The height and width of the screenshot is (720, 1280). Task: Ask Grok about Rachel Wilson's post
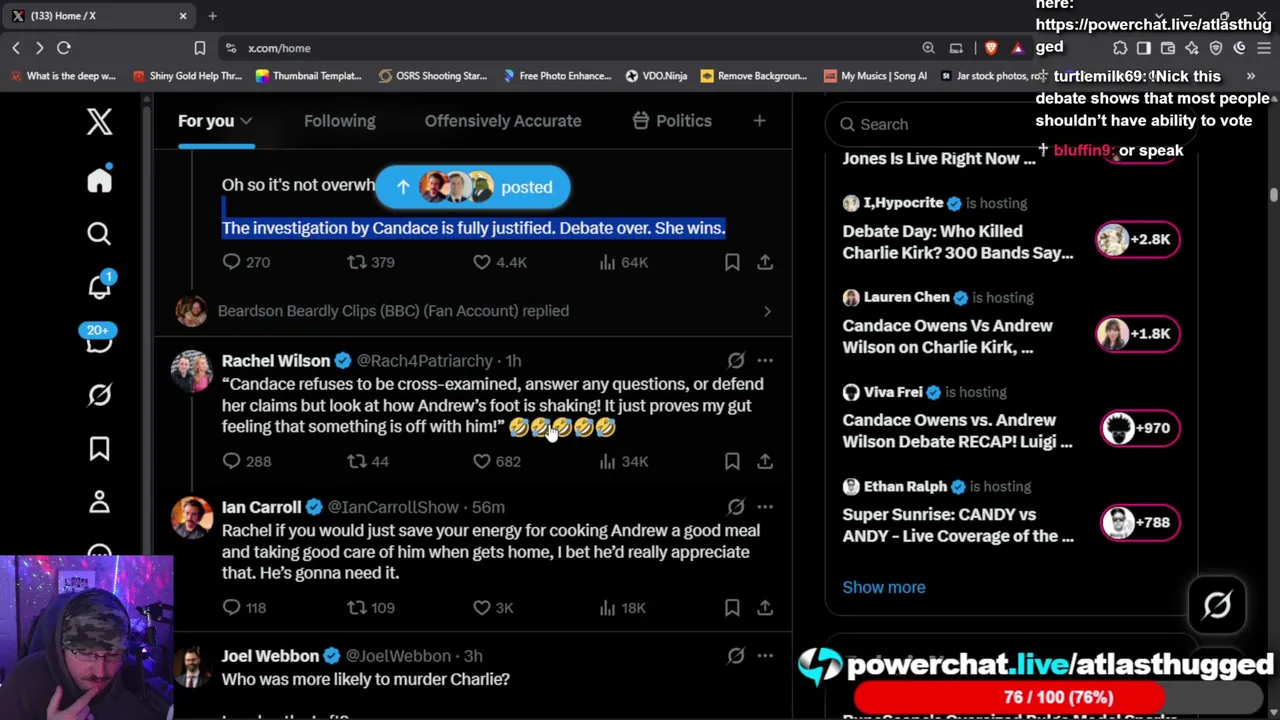point(736,360)
